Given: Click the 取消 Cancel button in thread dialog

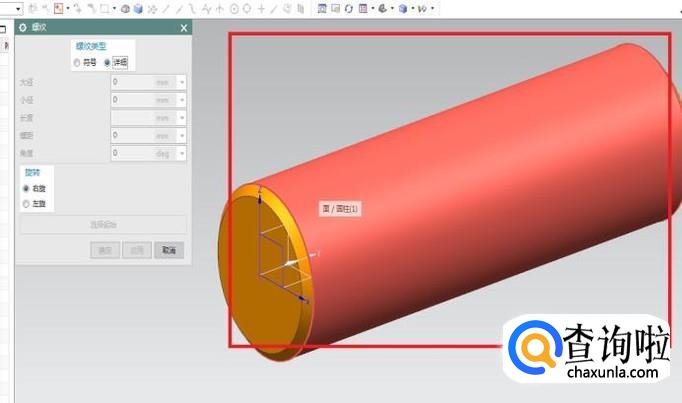Looking at the screenshot, I should (169, 250).
